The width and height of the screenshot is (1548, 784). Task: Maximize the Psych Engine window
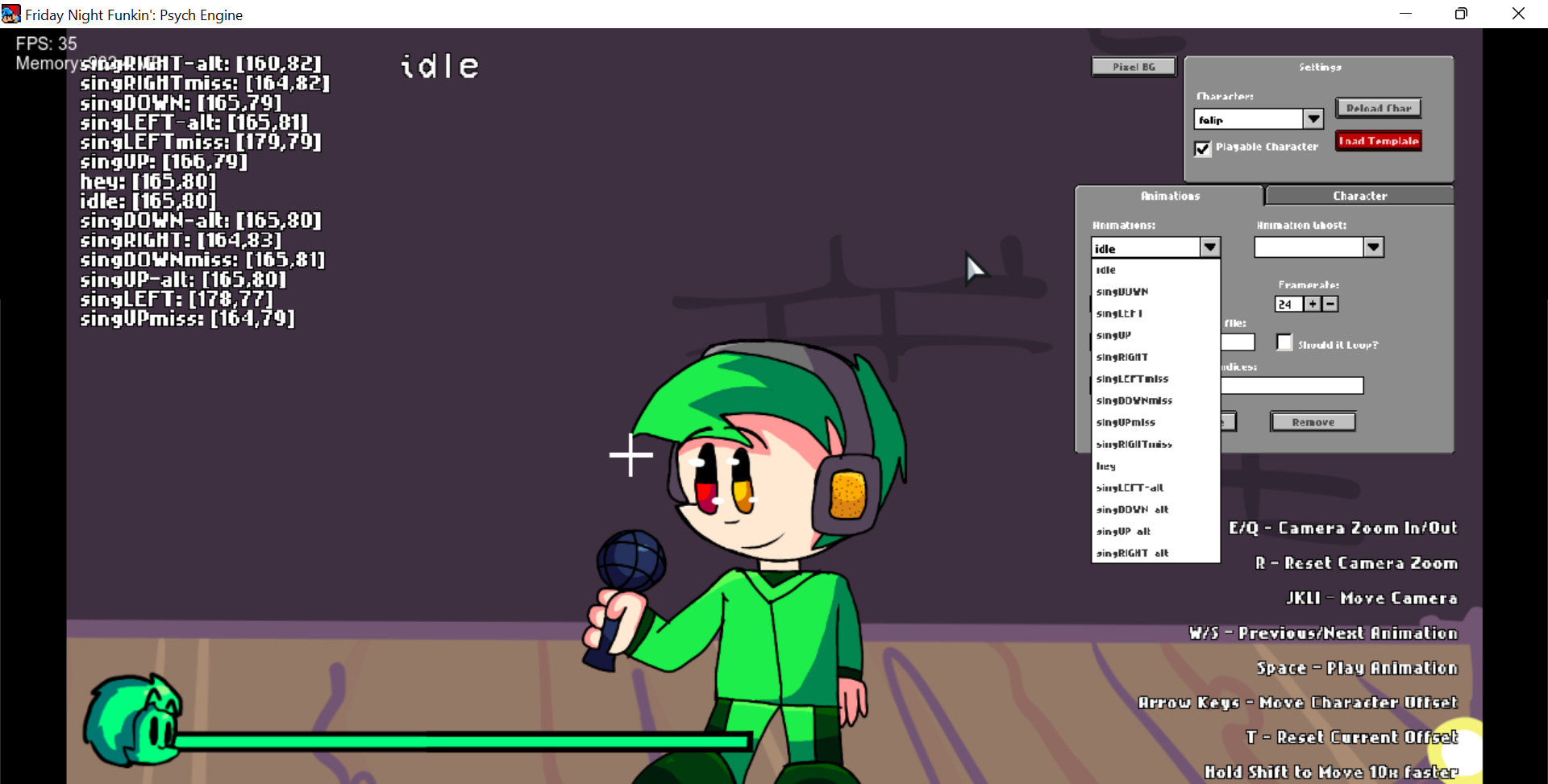1461,14
